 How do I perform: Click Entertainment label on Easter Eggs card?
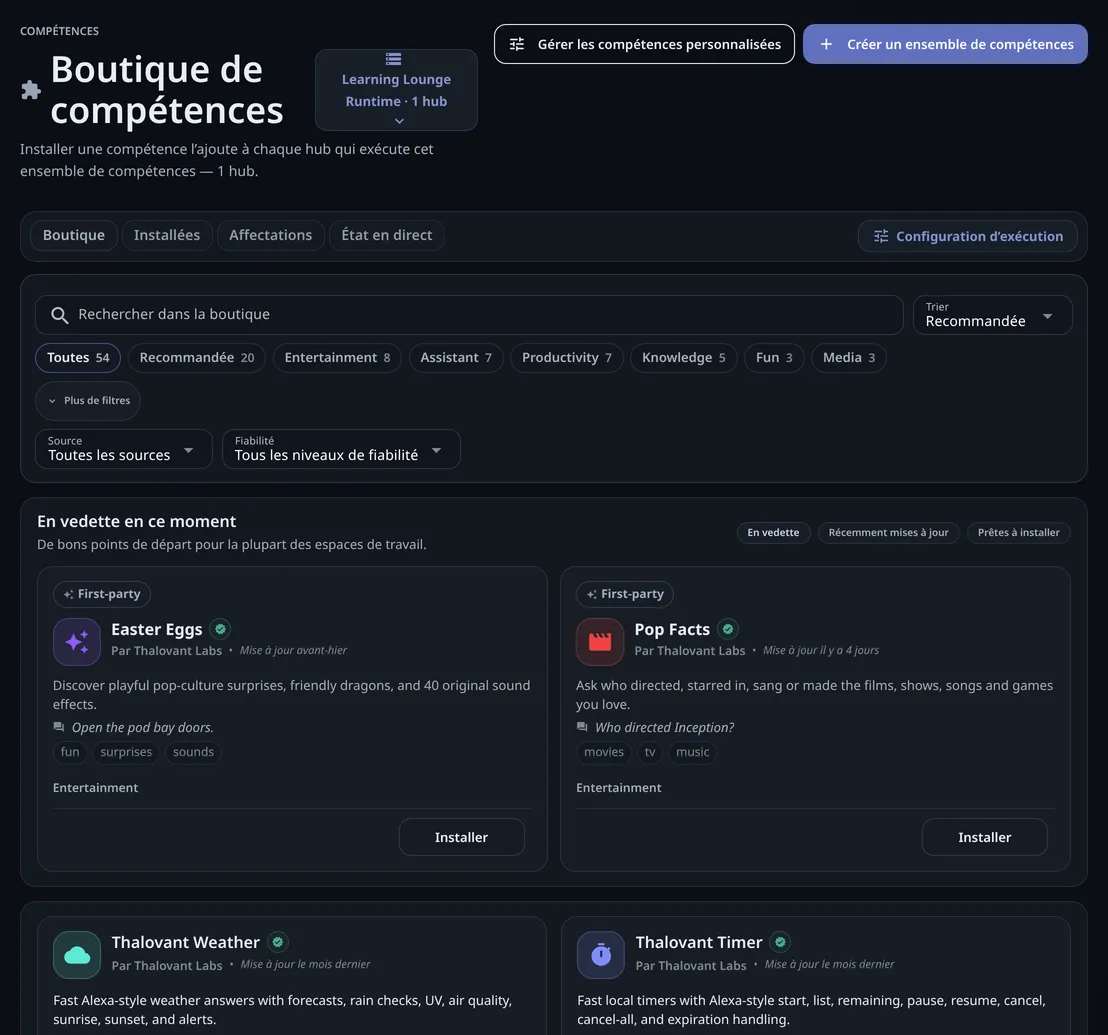pyautogui.click(x=95, y=788)
